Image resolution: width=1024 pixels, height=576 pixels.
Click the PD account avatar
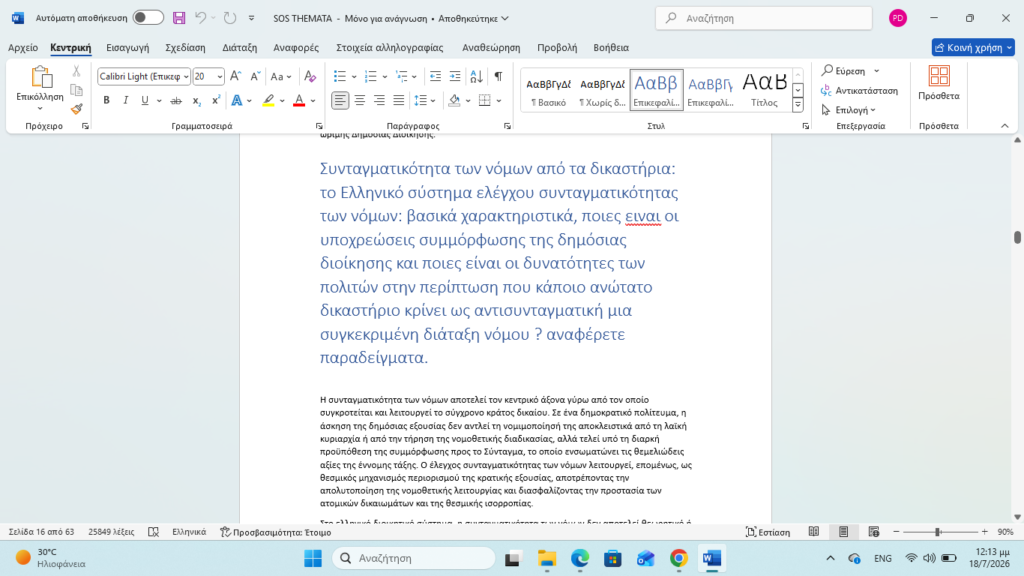point(898,18)
